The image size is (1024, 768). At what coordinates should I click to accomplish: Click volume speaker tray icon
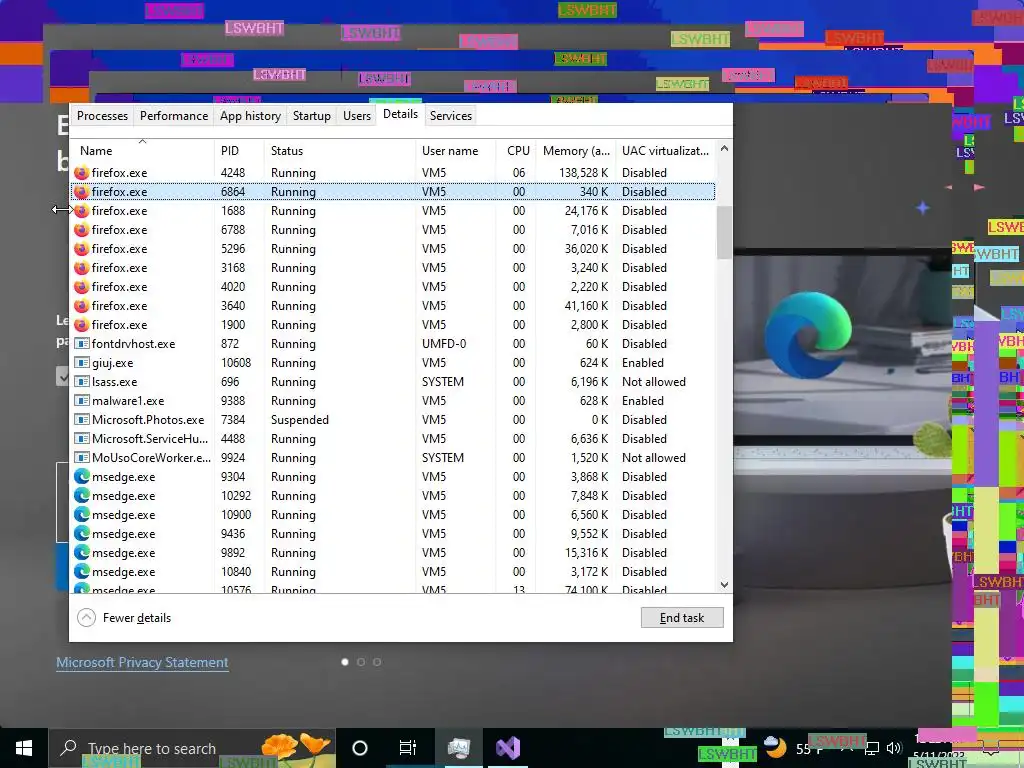coord(894,748)
